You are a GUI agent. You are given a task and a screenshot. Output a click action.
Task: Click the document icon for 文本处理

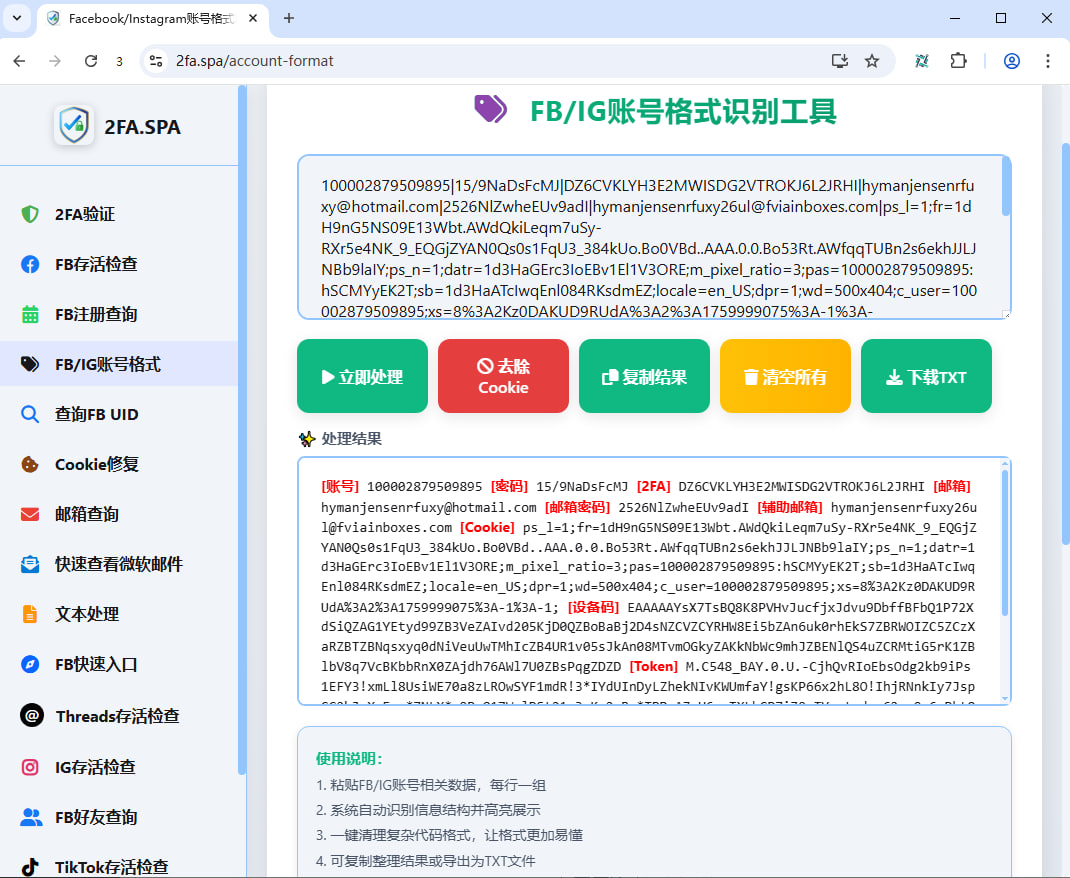point(30,614)
